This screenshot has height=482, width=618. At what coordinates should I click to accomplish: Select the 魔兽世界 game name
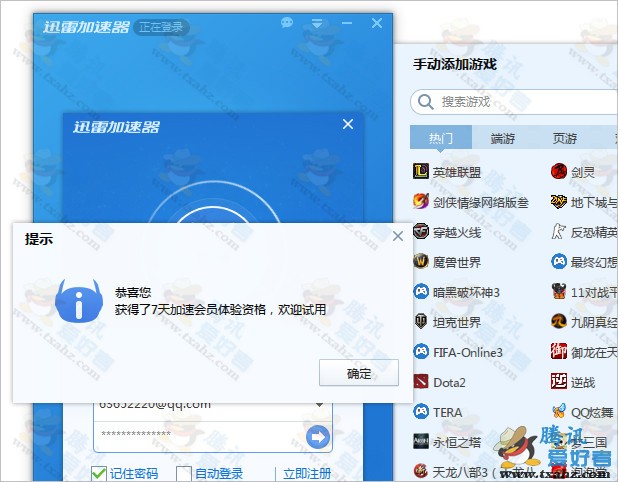(x=456, y=262)
